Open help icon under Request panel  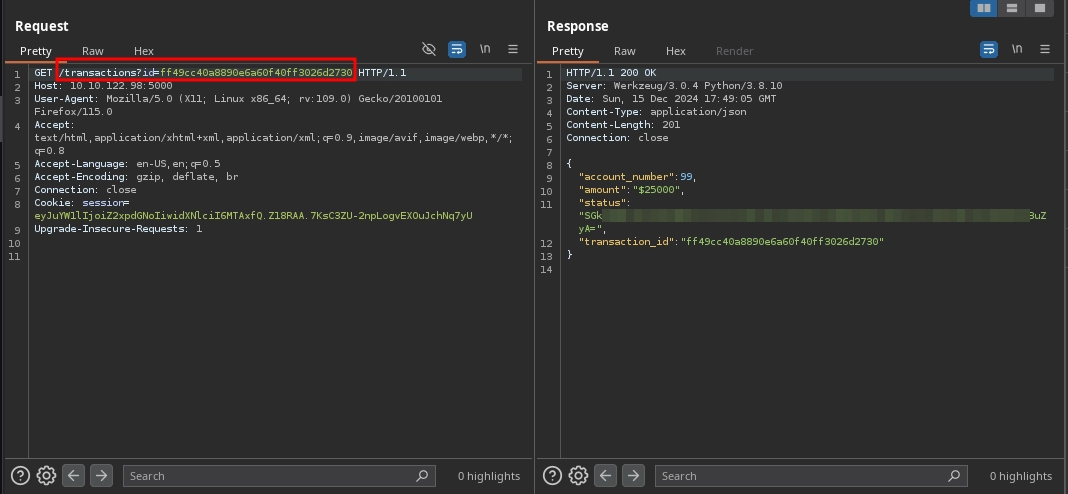20,476
